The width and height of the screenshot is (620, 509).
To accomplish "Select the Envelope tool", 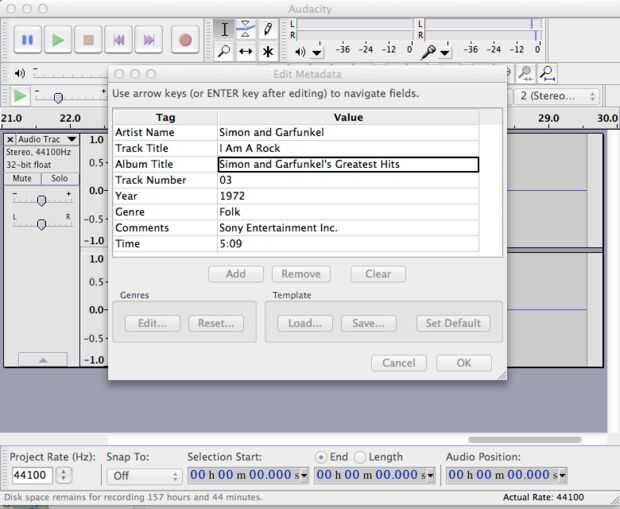I will [246, 30].
